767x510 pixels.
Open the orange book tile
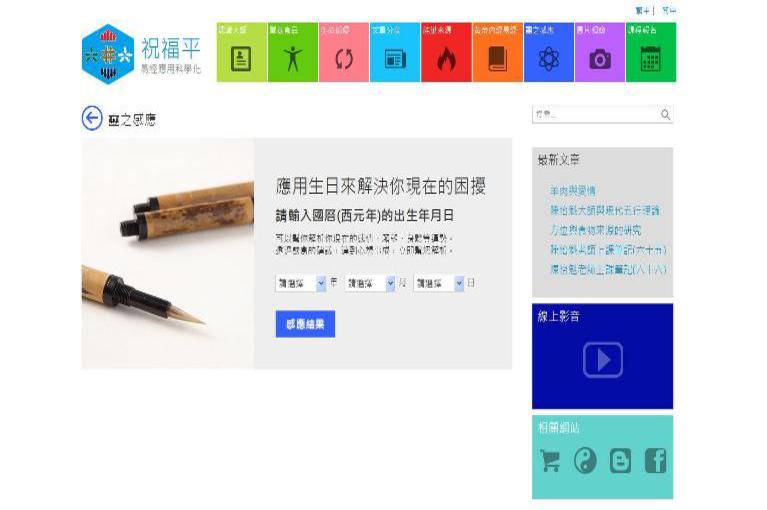click(x=497, y=52)
